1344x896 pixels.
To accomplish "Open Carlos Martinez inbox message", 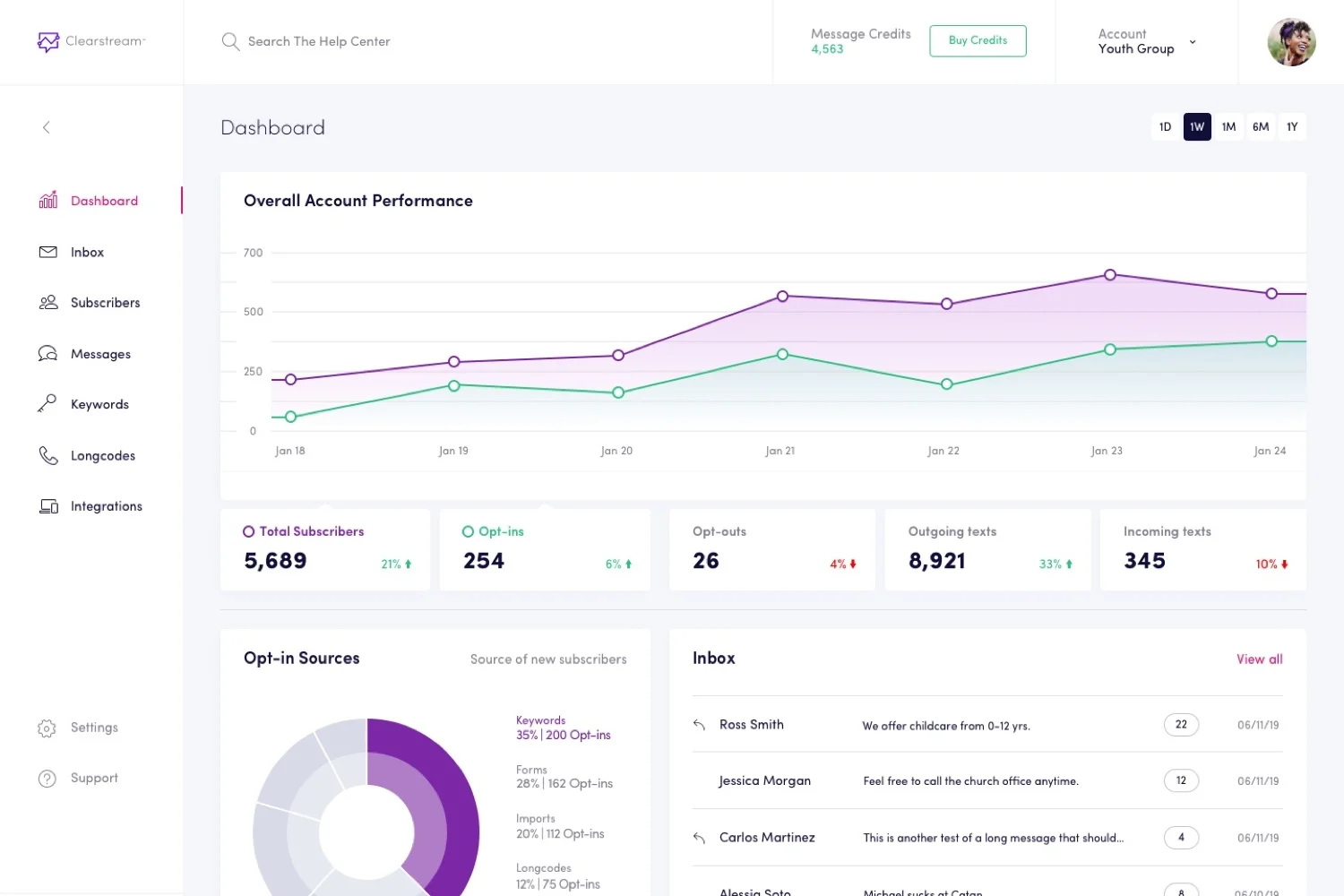I will (x=987, y=838).
